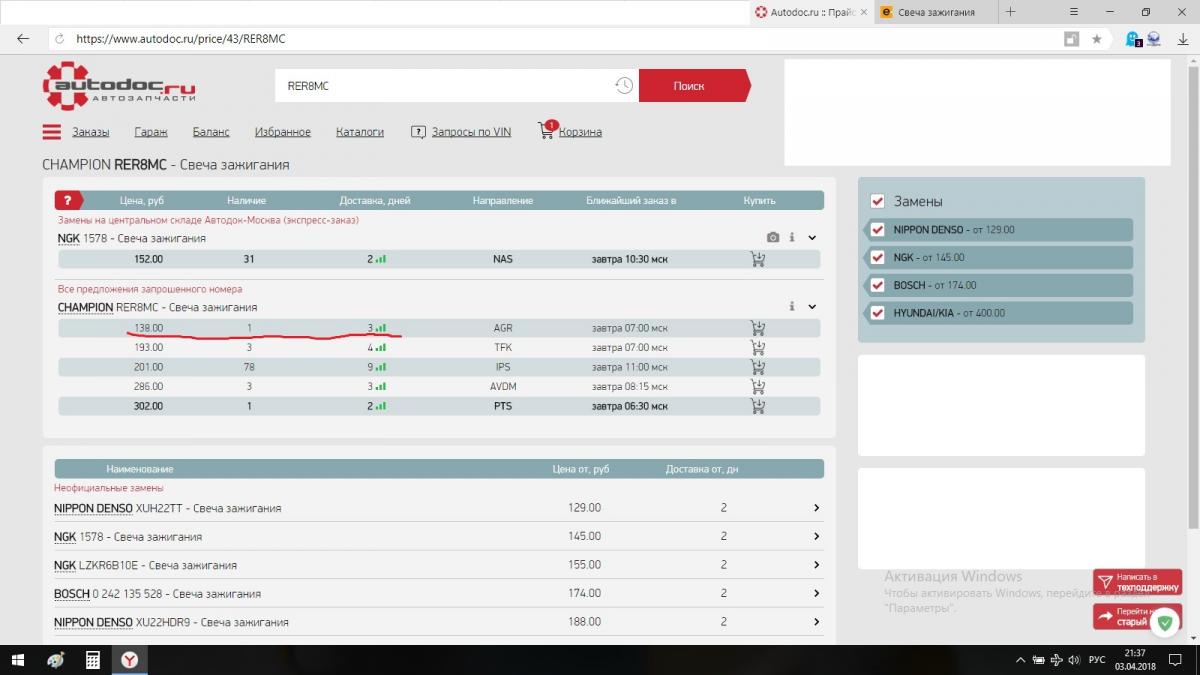Open the Windows Start menu
1200x675 pixels.
[20, 660]
